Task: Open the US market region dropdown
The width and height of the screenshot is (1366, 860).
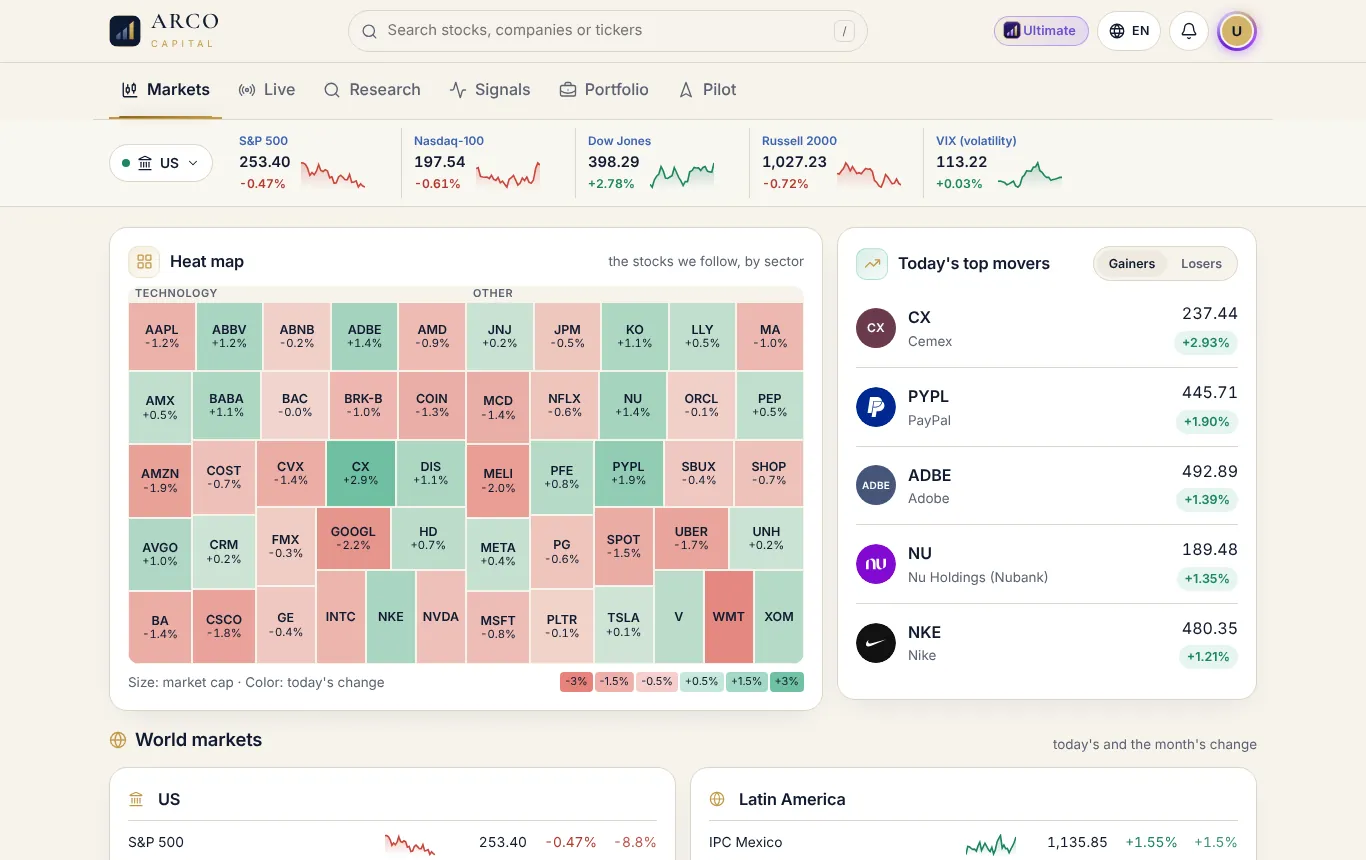Action: (161, 163)
